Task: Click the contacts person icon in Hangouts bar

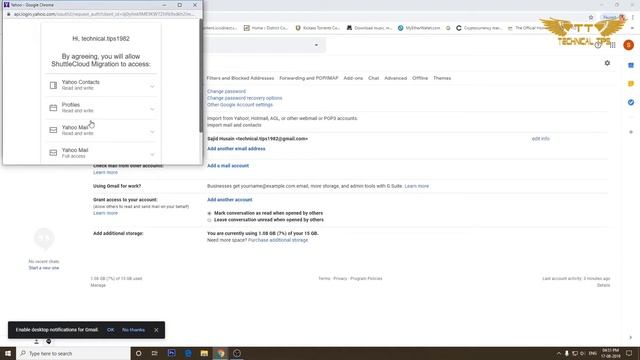Action: [36, 341]
